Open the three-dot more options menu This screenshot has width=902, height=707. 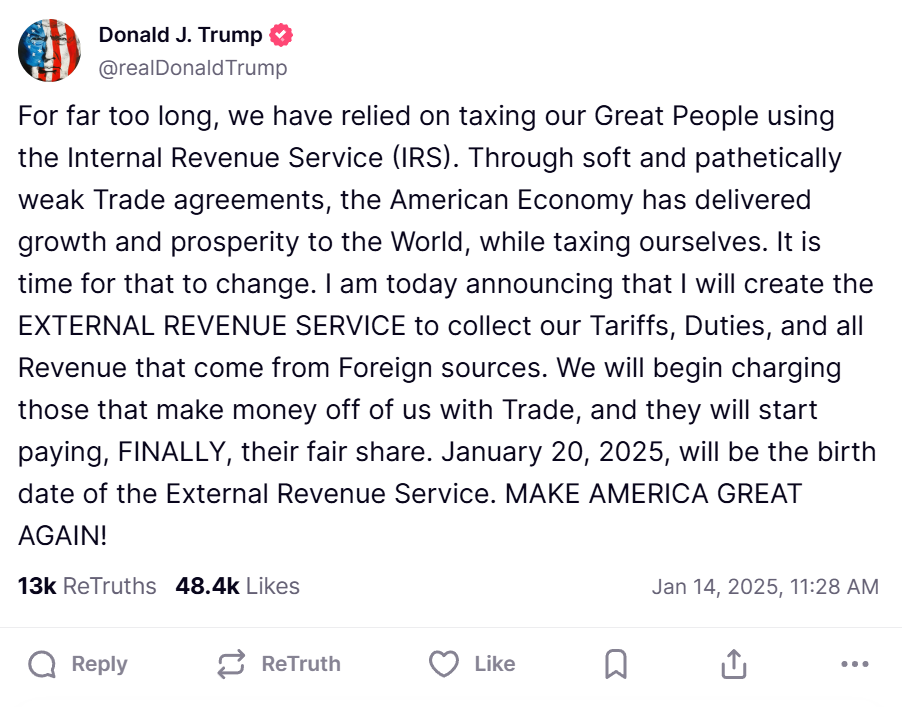855,664
